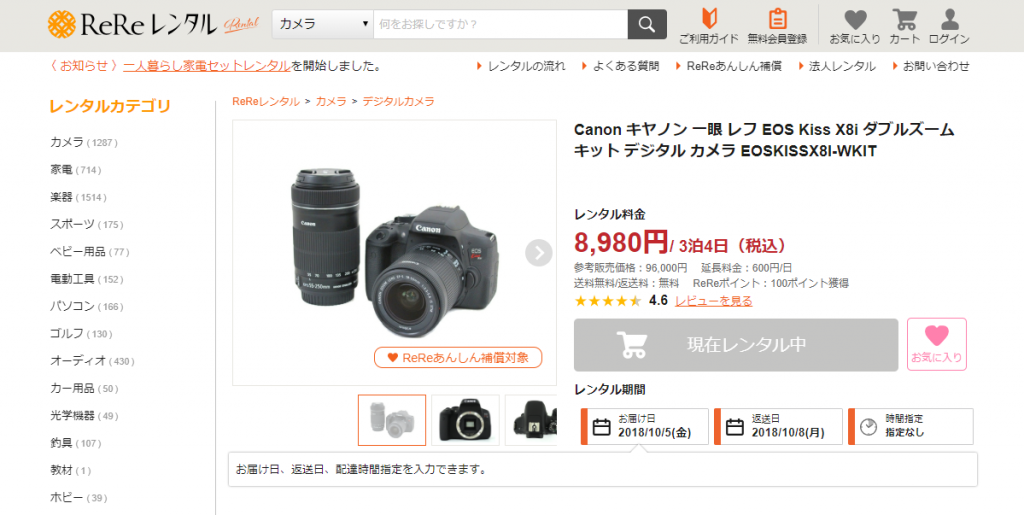Open 返送日 date picker
The width and height of the screenshot is (1024, 515).
point(778,426)
